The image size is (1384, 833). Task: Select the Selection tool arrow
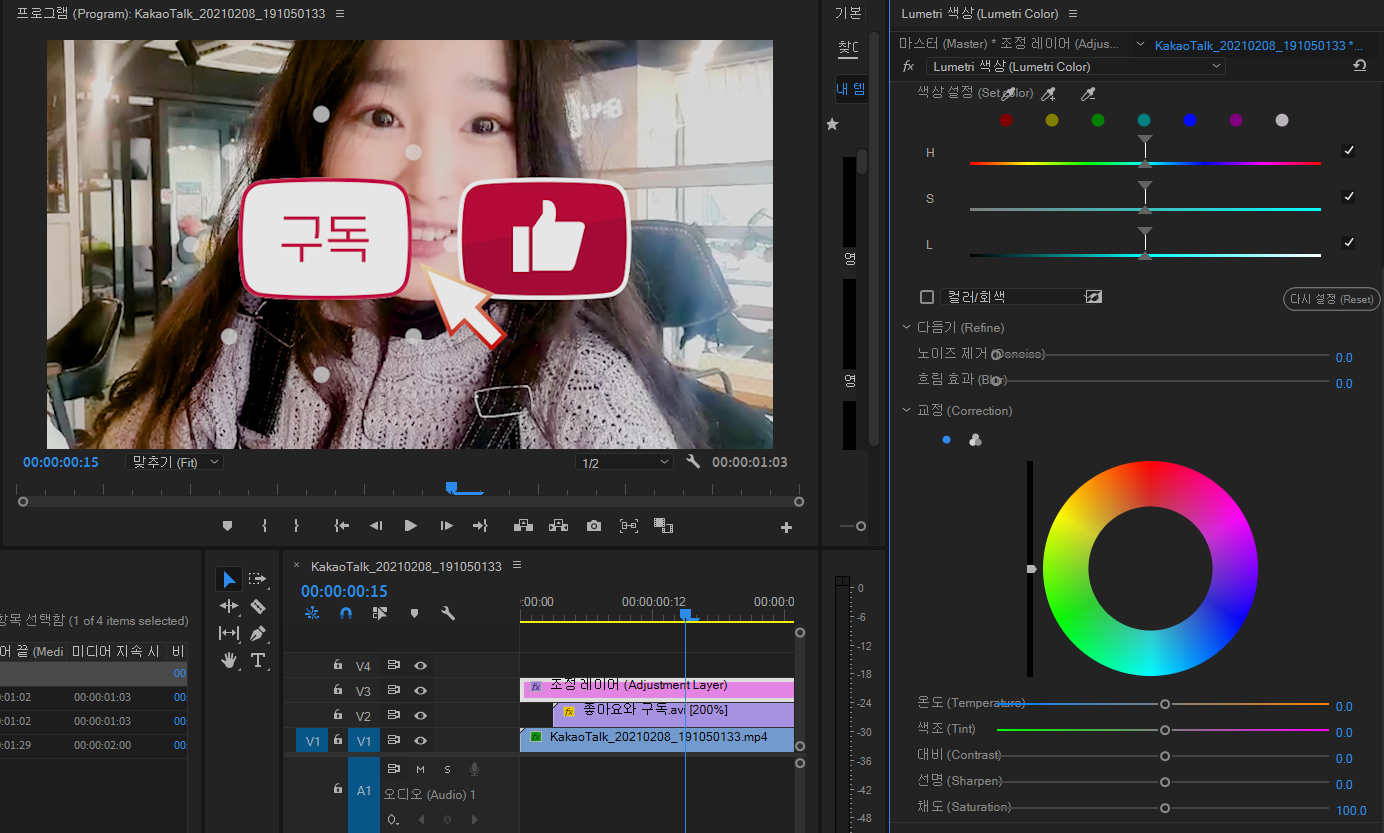[x=229, y=579]
